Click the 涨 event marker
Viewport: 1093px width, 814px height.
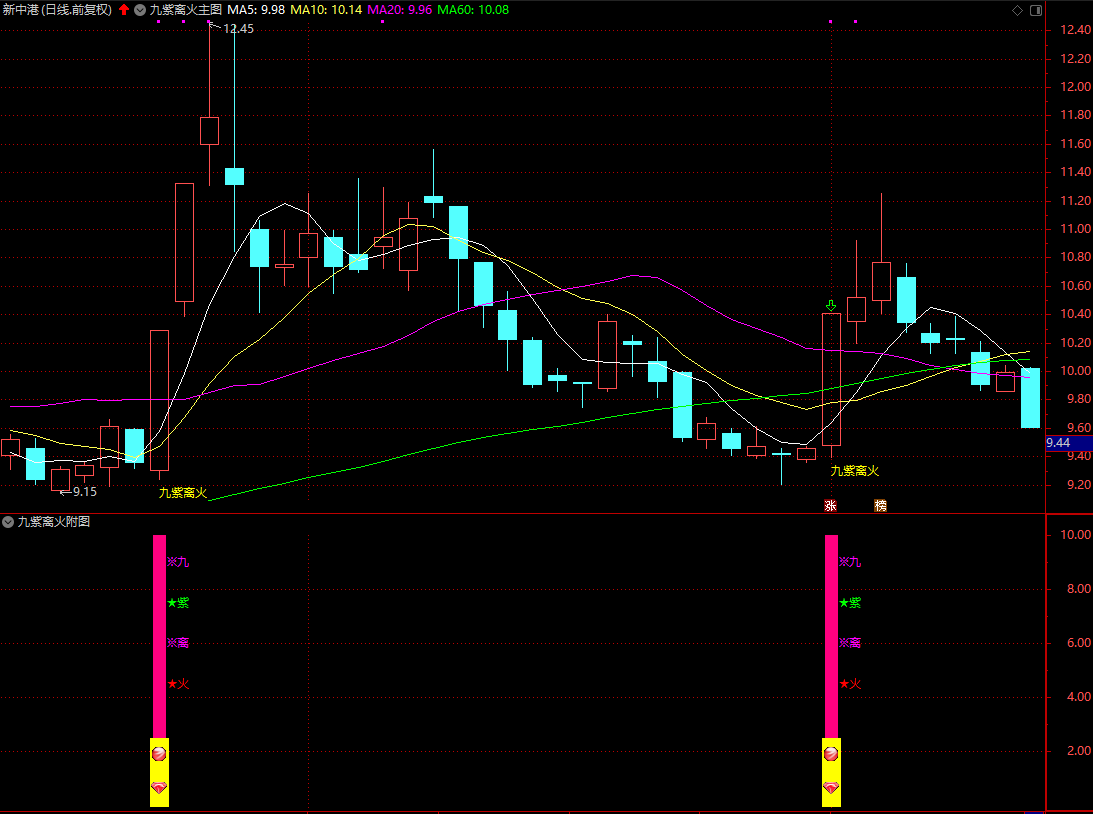point(830,505)
